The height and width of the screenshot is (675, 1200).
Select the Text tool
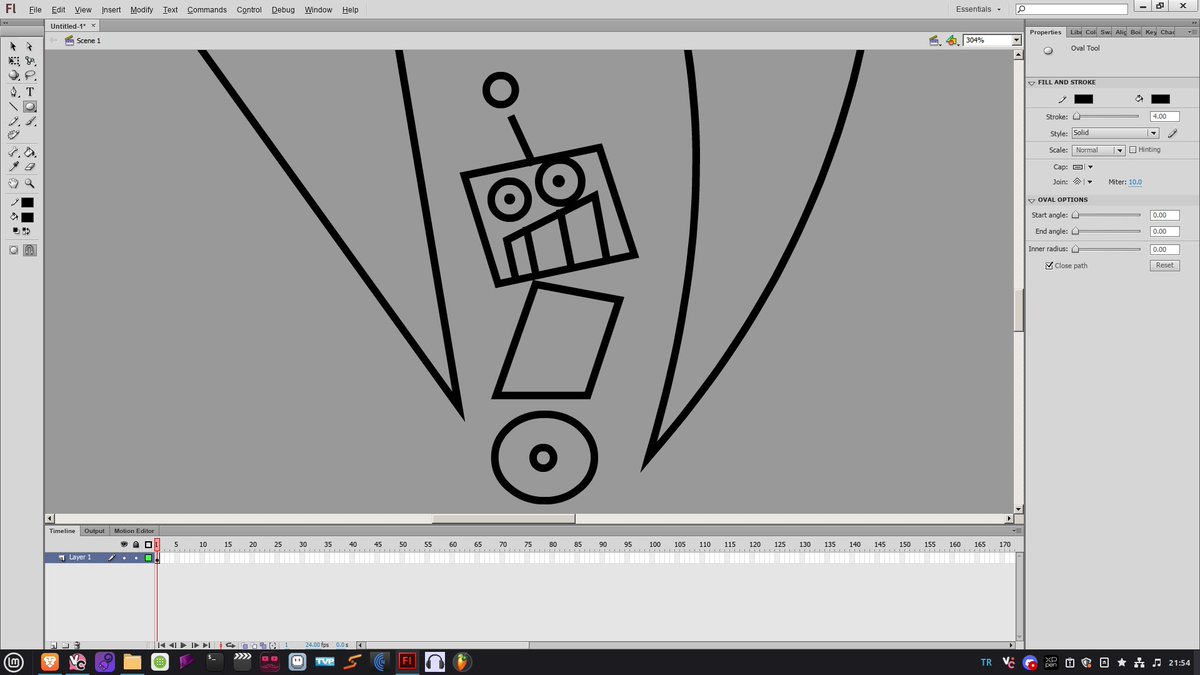coord(30,92)
